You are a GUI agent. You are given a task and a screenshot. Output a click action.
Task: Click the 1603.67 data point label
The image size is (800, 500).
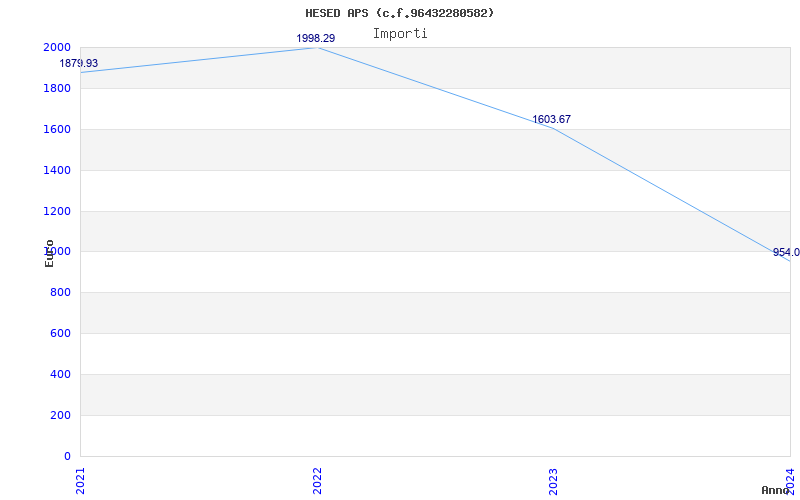click(x=551, y=119)
